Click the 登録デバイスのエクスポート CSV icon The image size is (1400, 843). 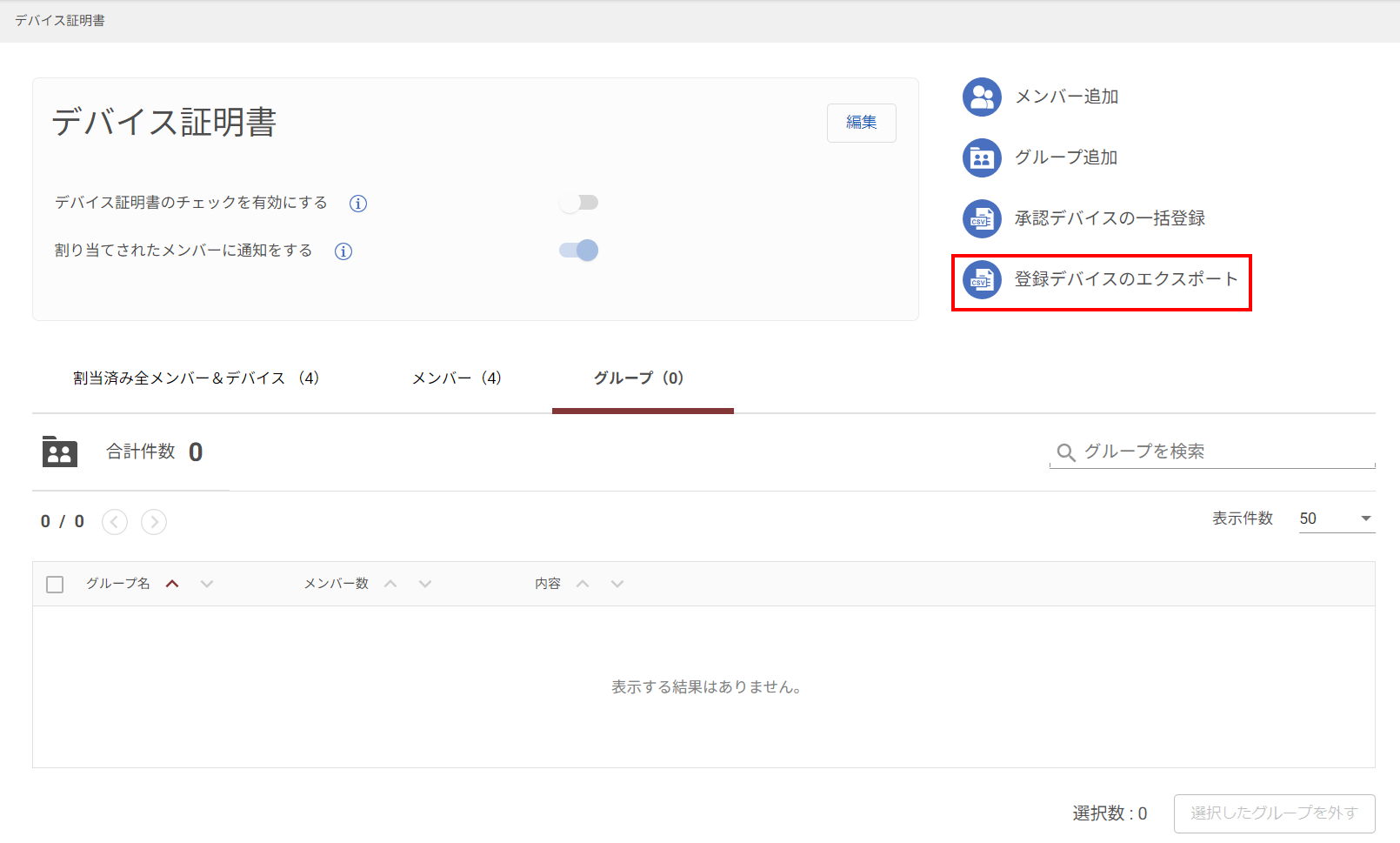(x=982, y=280)
